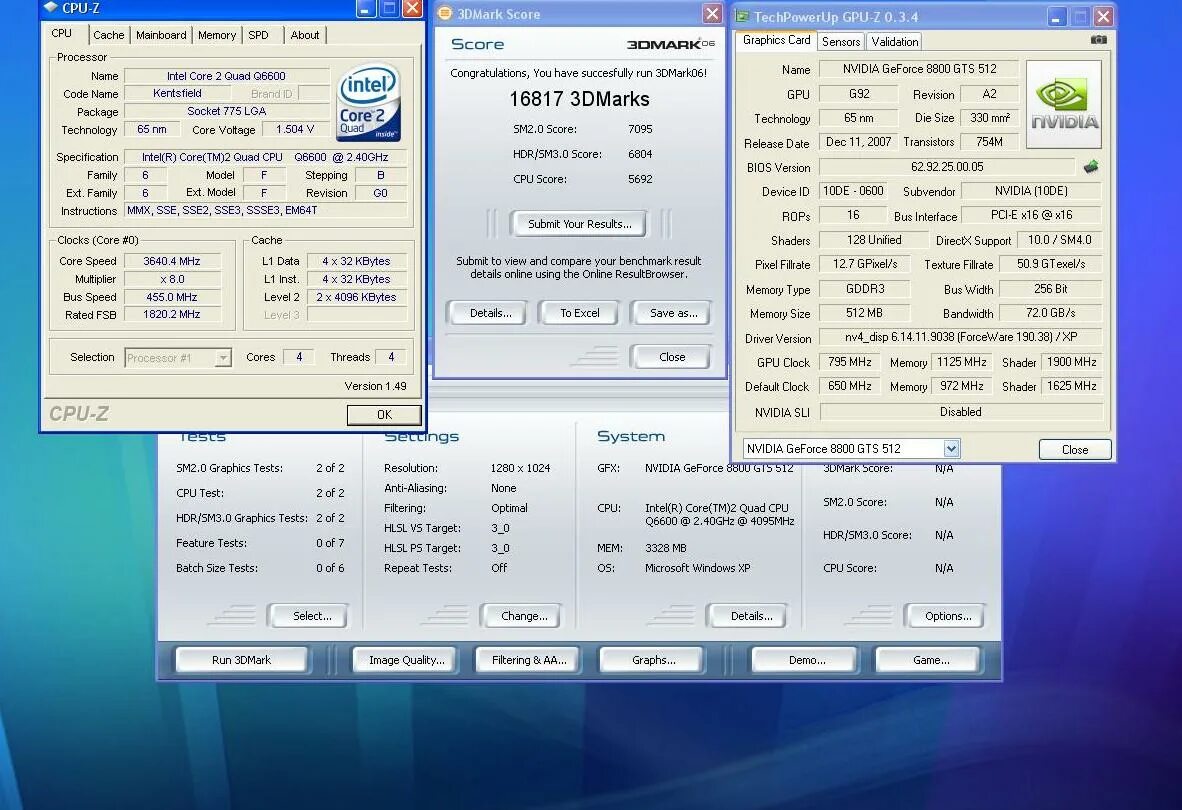Click the Game button in 3DMark06
This screenshot has height=810, width=1182.
click(x=930, y=659)
